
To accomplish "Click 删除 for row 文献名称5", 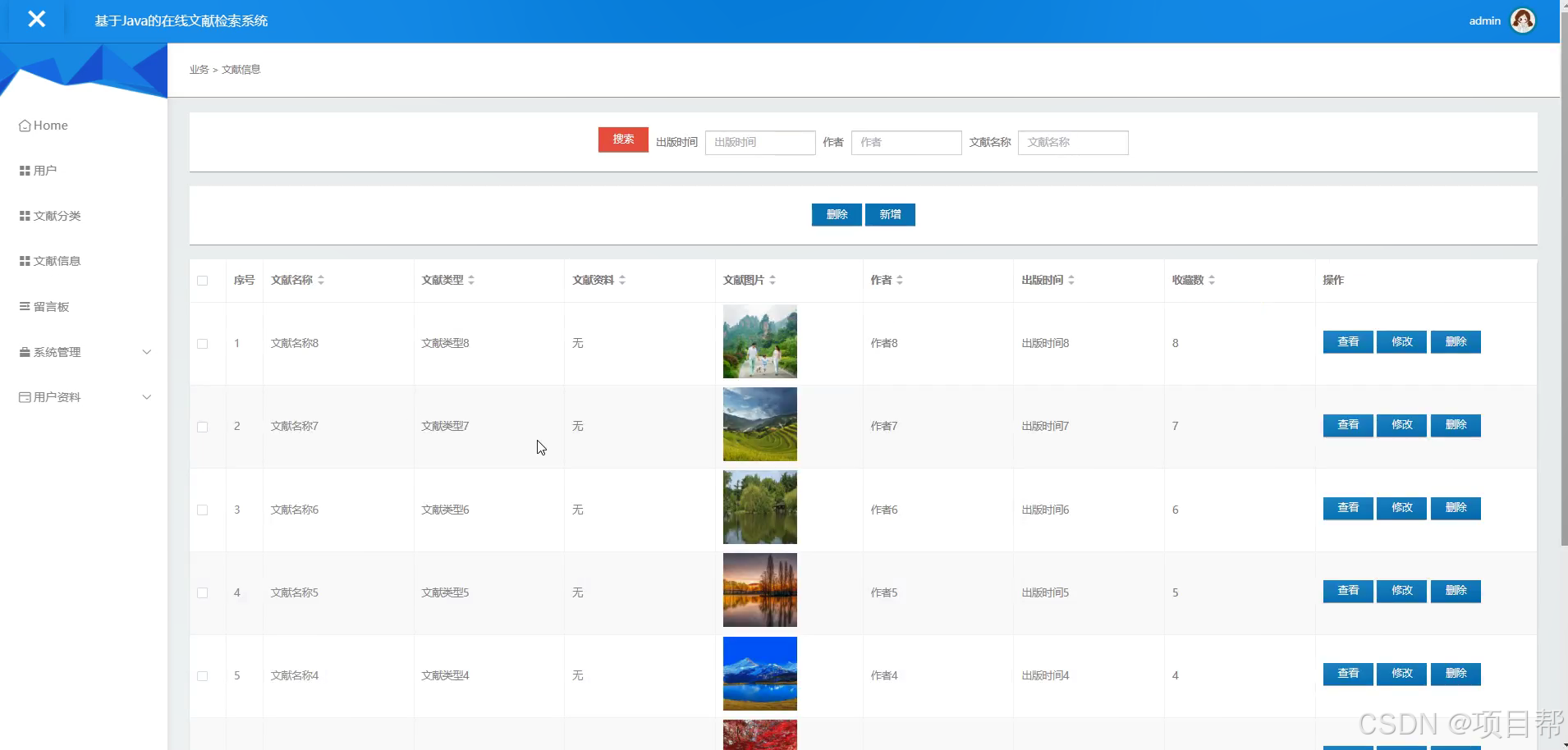I will pyautogui.click(x=1456, y=590).
